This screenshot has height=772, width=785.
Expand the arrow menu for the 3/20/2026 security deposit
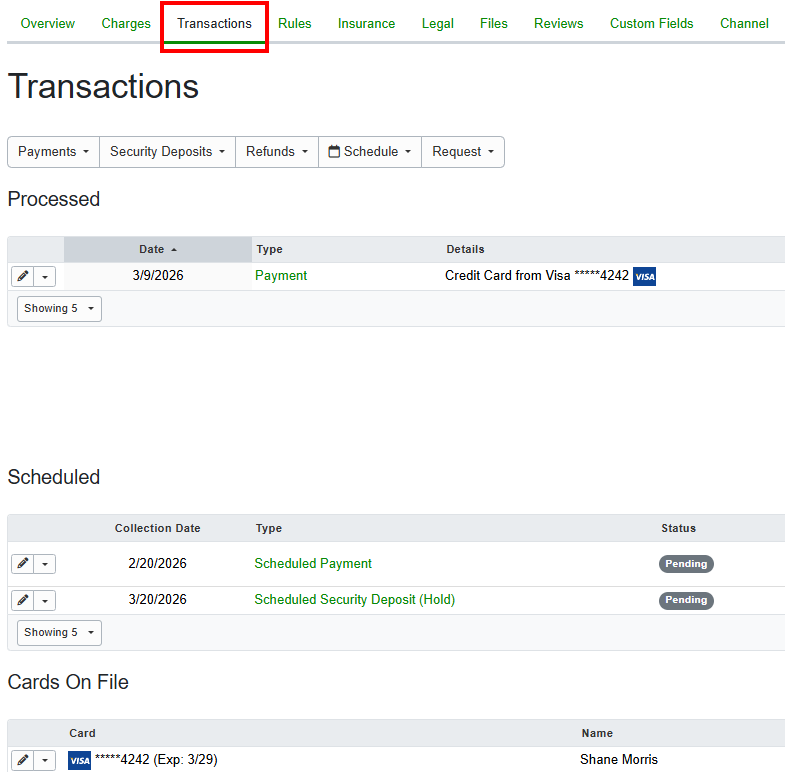coord(45,600)
